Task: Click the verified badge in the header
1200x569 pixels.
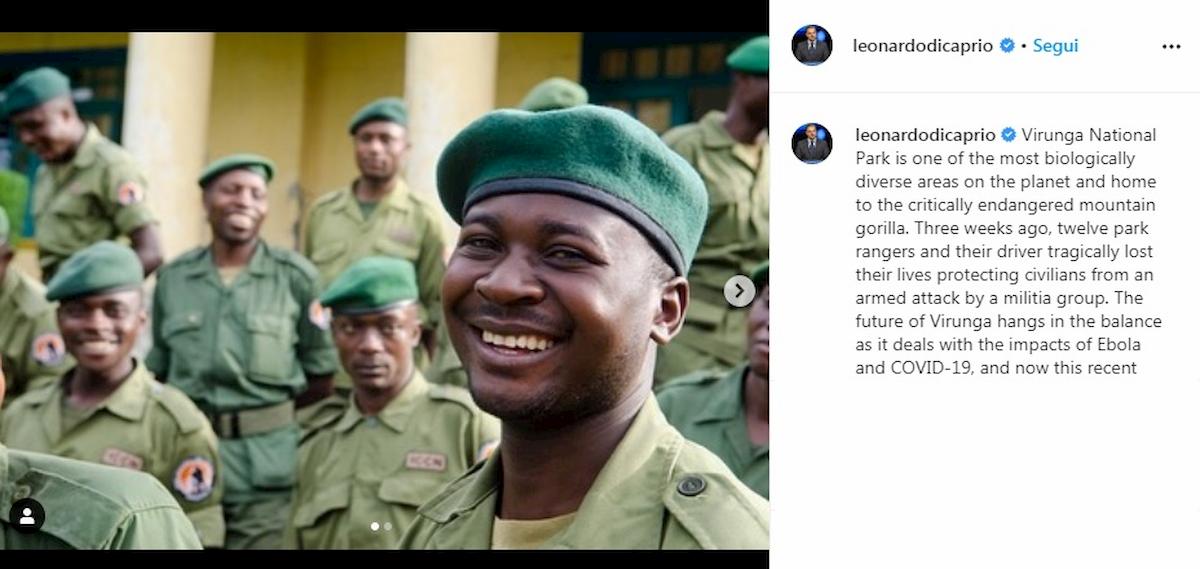Action: coord(1007,46)
